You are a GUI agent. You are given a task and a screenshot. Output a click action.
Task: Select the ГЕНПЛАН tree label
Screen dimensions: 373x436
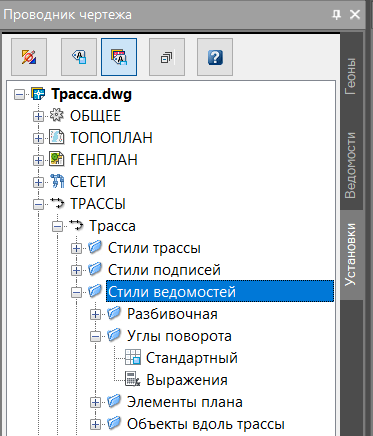tap(104, 160)
